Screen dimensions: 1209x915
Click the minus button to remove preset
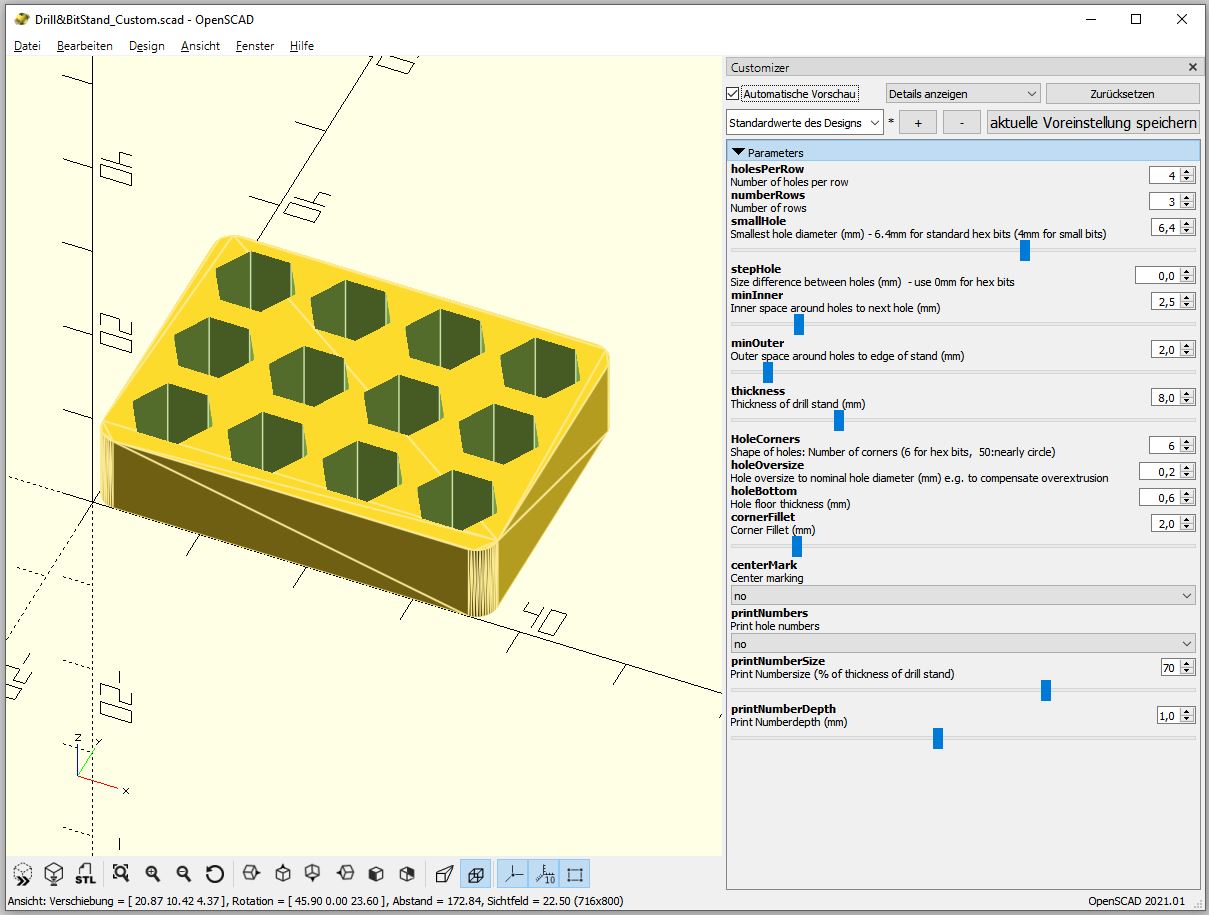[962, 122]
